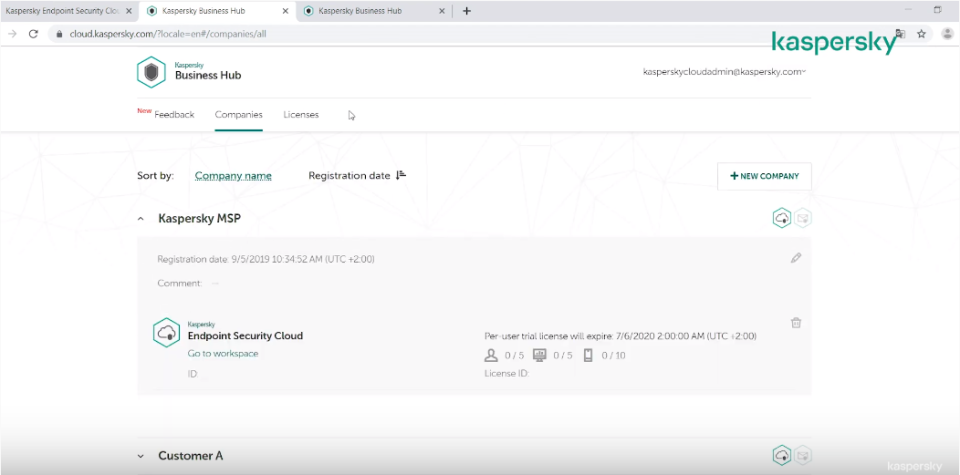Viewport: 960px width, 475px height.
Task: Close the third Kaspersky Business Hub tab
Action: [441, 11]
